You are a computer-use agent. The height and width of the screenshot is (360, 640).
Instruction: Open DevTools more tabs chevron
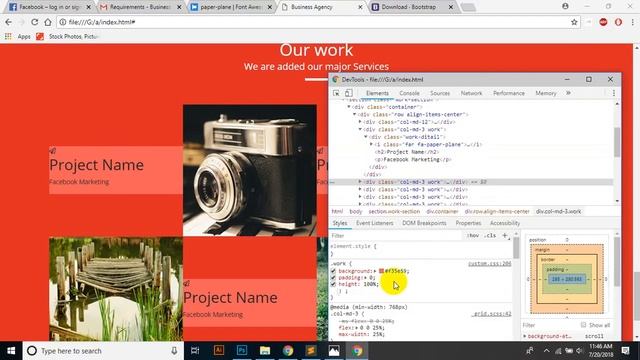tap(568, 93)
